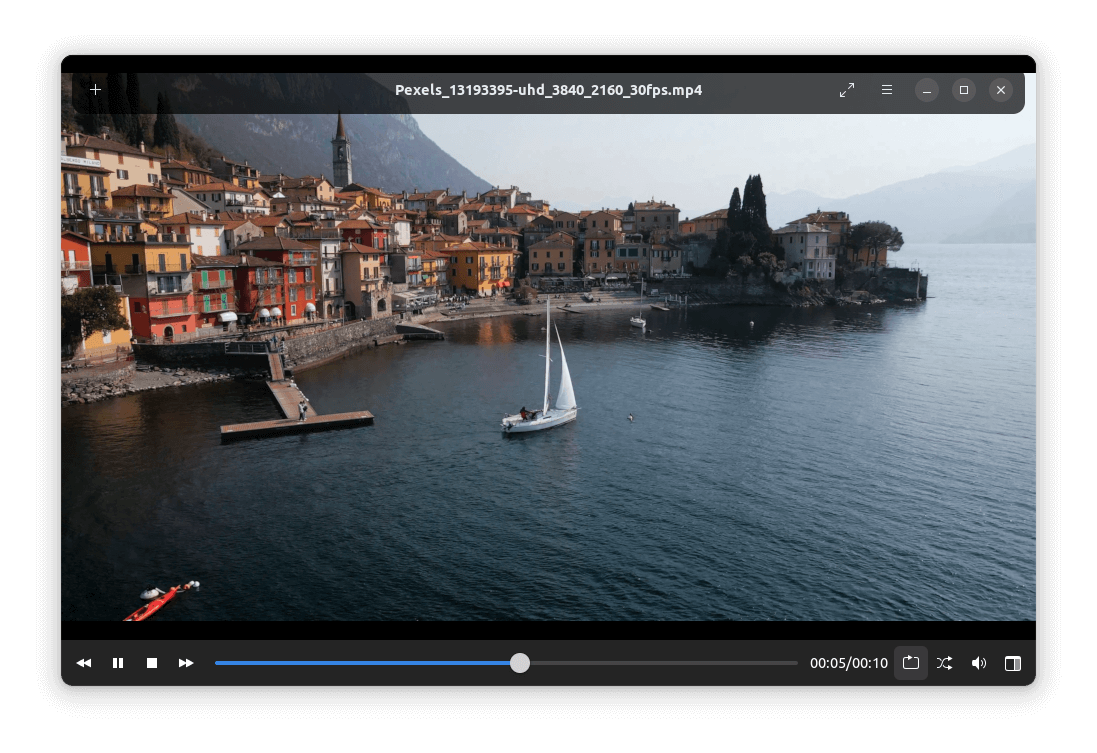Click the minimize window button
Screen dimensions: 1097x753
coord(926,90)
